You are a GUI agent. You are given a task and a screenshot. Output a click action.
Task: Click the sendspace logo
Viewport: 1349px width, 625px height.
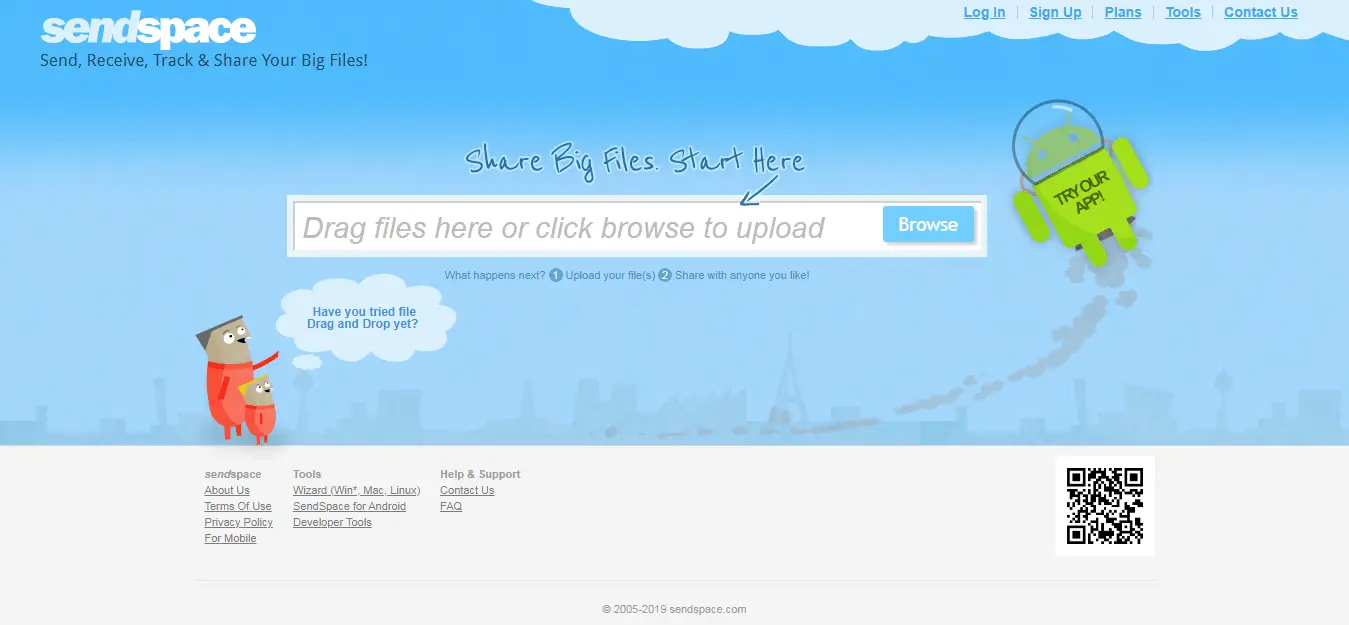[x=148, y=30]
